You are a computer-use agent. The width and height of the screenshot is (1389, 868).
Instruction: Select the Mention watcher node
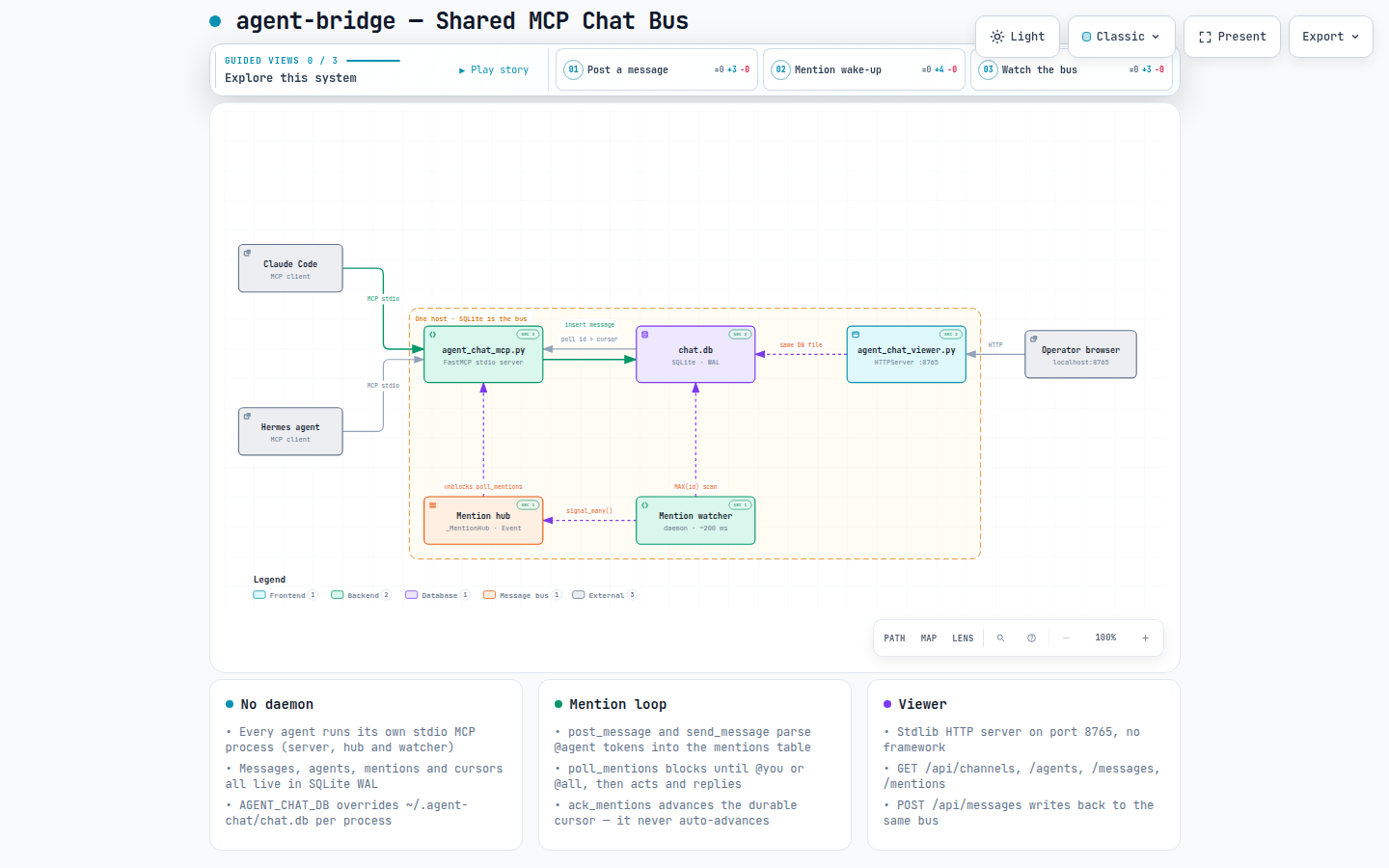pos(695,521)
